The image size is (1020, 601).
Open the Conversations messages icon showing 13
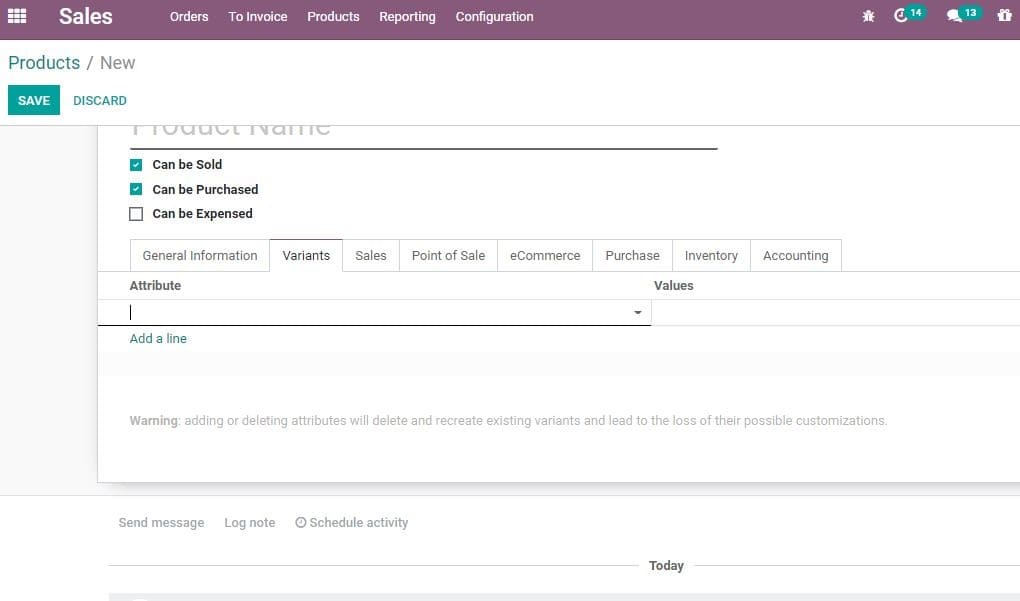click(x=958, y=16)
